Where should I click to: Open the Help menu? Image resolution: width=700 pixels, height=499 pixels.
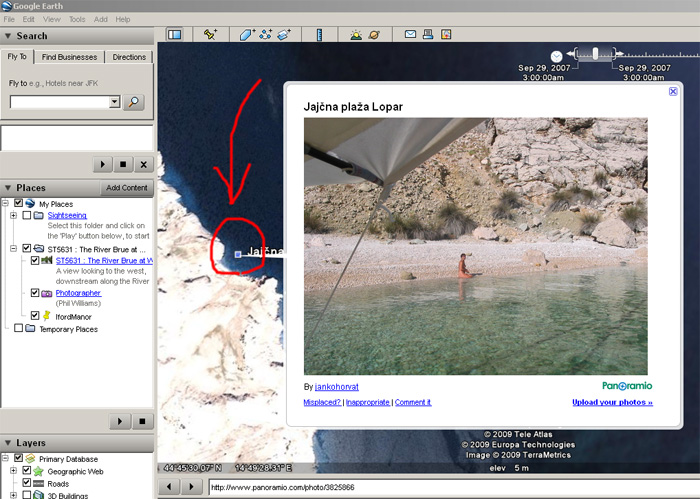[x=123, y=19]
